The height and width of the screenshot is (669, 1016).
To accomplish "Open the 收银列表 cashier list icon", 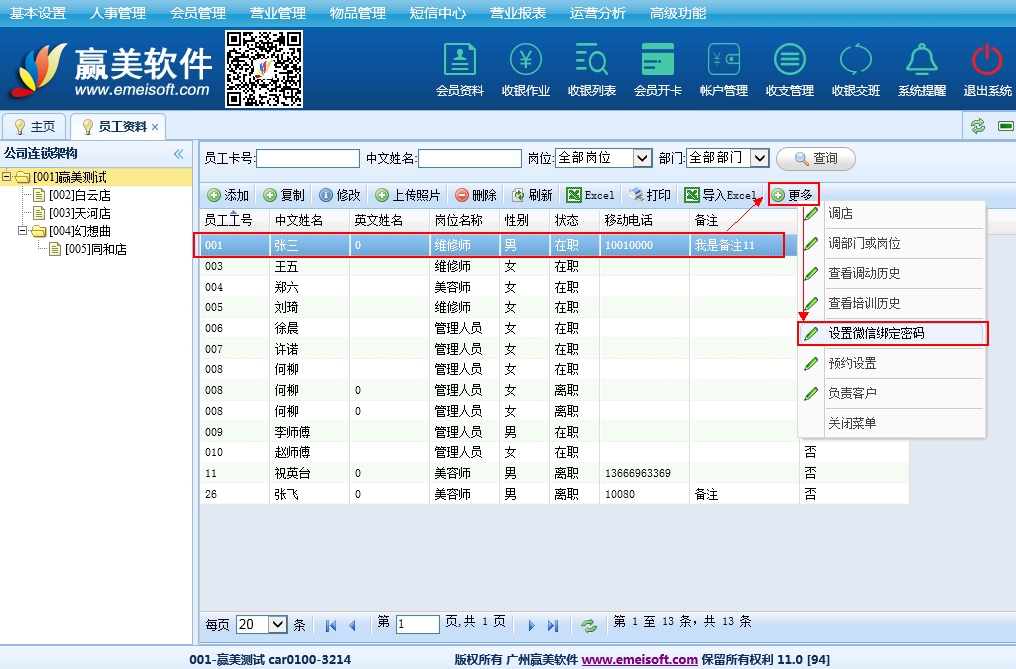I will click(591, 61).
